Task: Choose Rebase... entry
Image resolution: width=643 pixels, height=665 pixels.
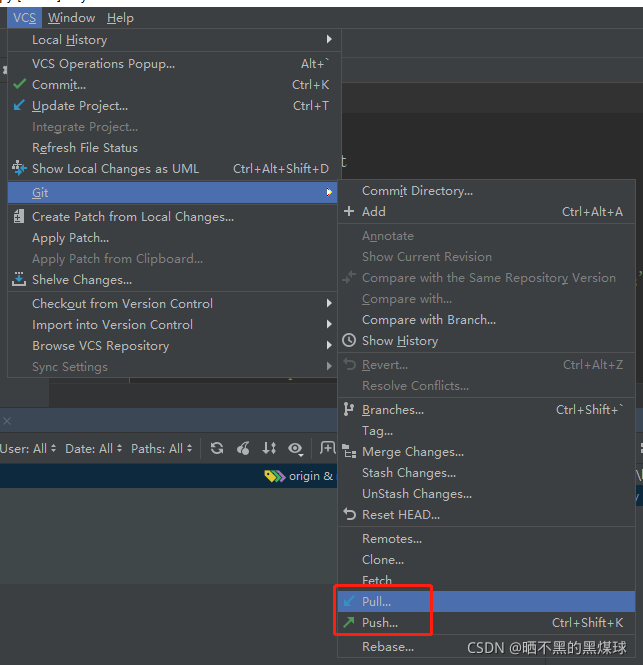Action: (x=486, y=646)
